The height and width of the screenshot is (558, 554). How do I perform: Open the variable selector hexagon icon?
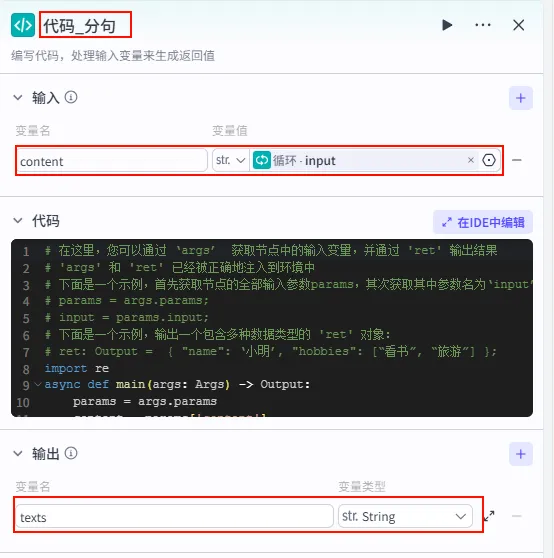tap(489, 160)
